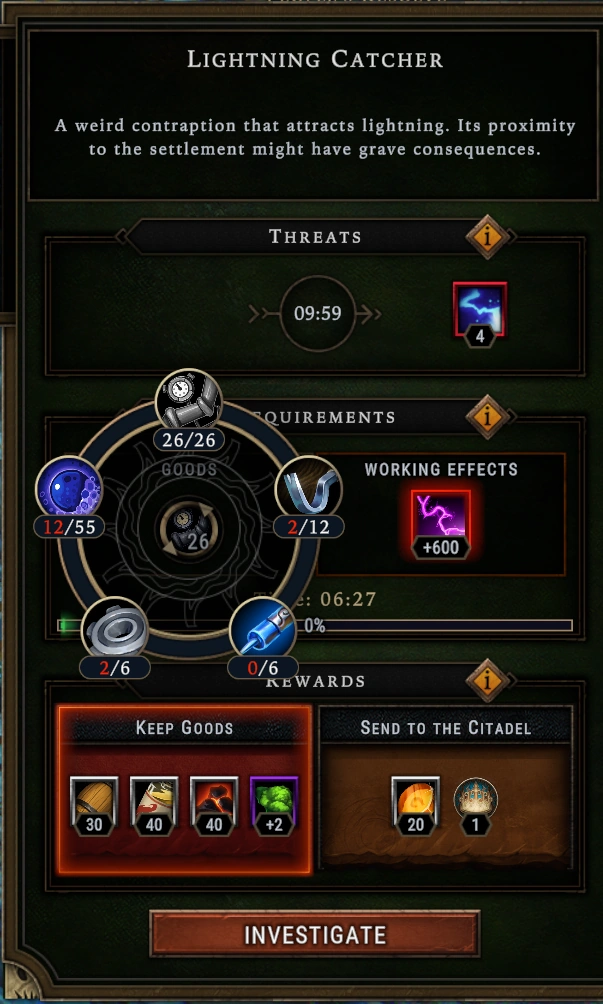Click the barrel reward icon 30
603x1004 pixels.
click(x=94, y=806)
